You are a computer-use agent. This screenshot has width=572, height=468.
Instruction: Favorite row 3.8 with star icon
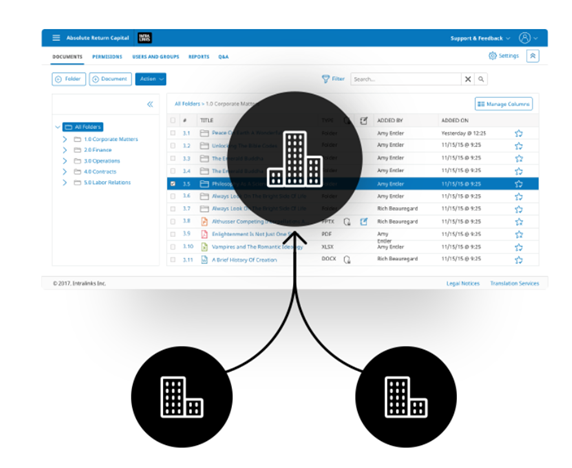[518, 222]
